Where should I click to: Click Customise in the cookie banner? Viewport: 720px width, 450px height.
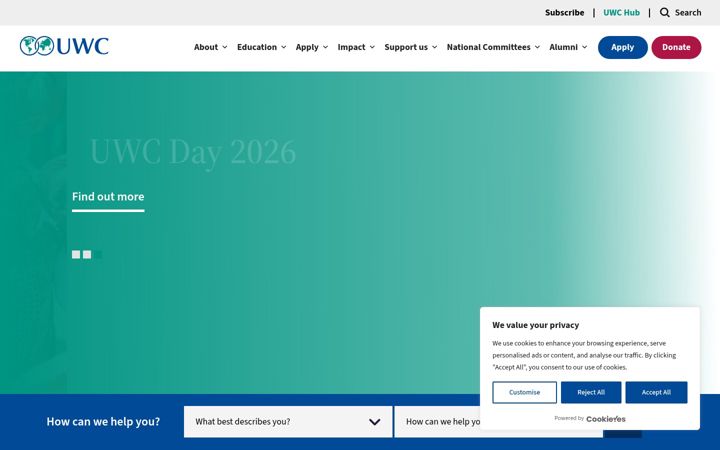point(524,393)
